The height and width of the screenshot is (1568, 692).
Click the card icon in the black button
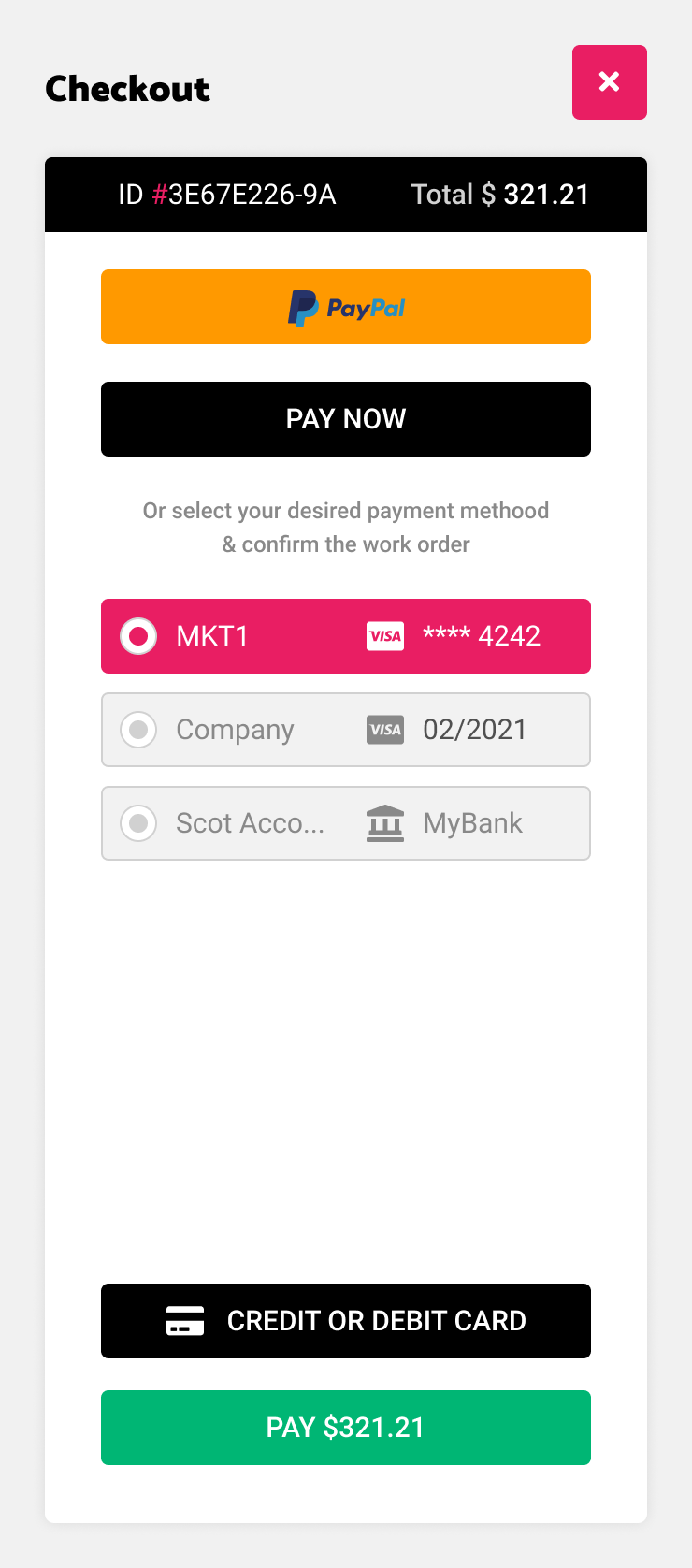(x=185, y=1321)
